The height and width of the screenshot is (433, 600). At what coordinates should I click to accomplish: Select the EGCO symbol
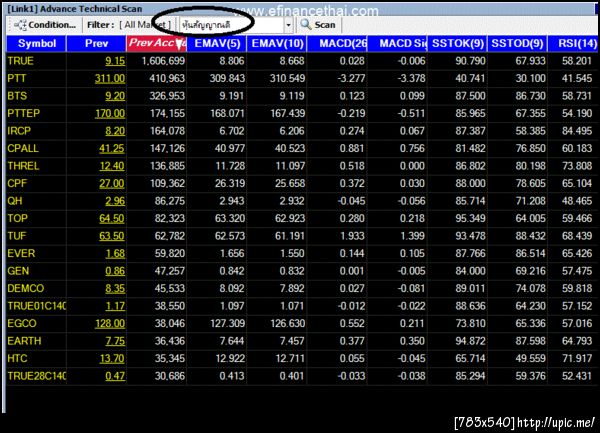pyautogui.click(x=22, y=324)
